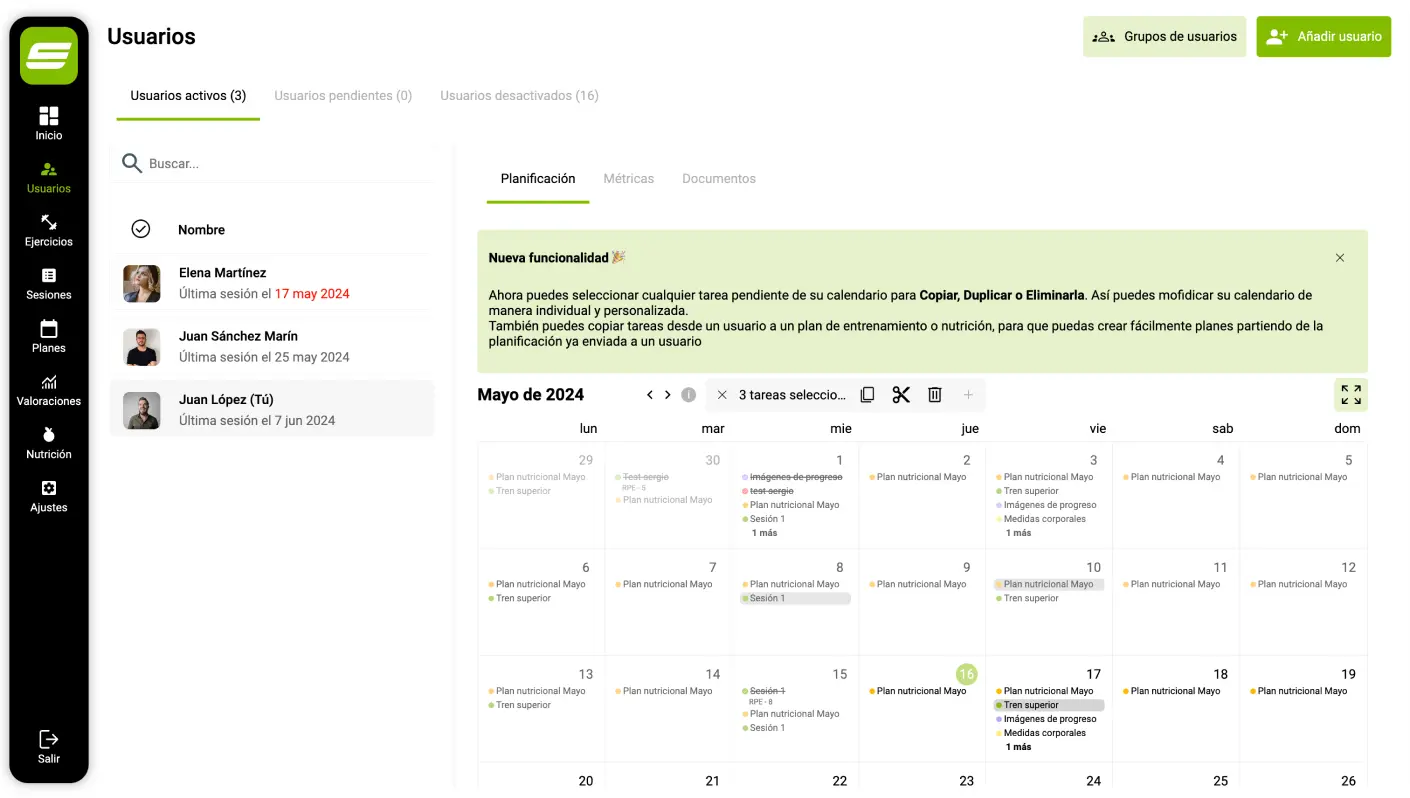
Task: Open Ajustes settings in sidebar
Action: point(49,496)
